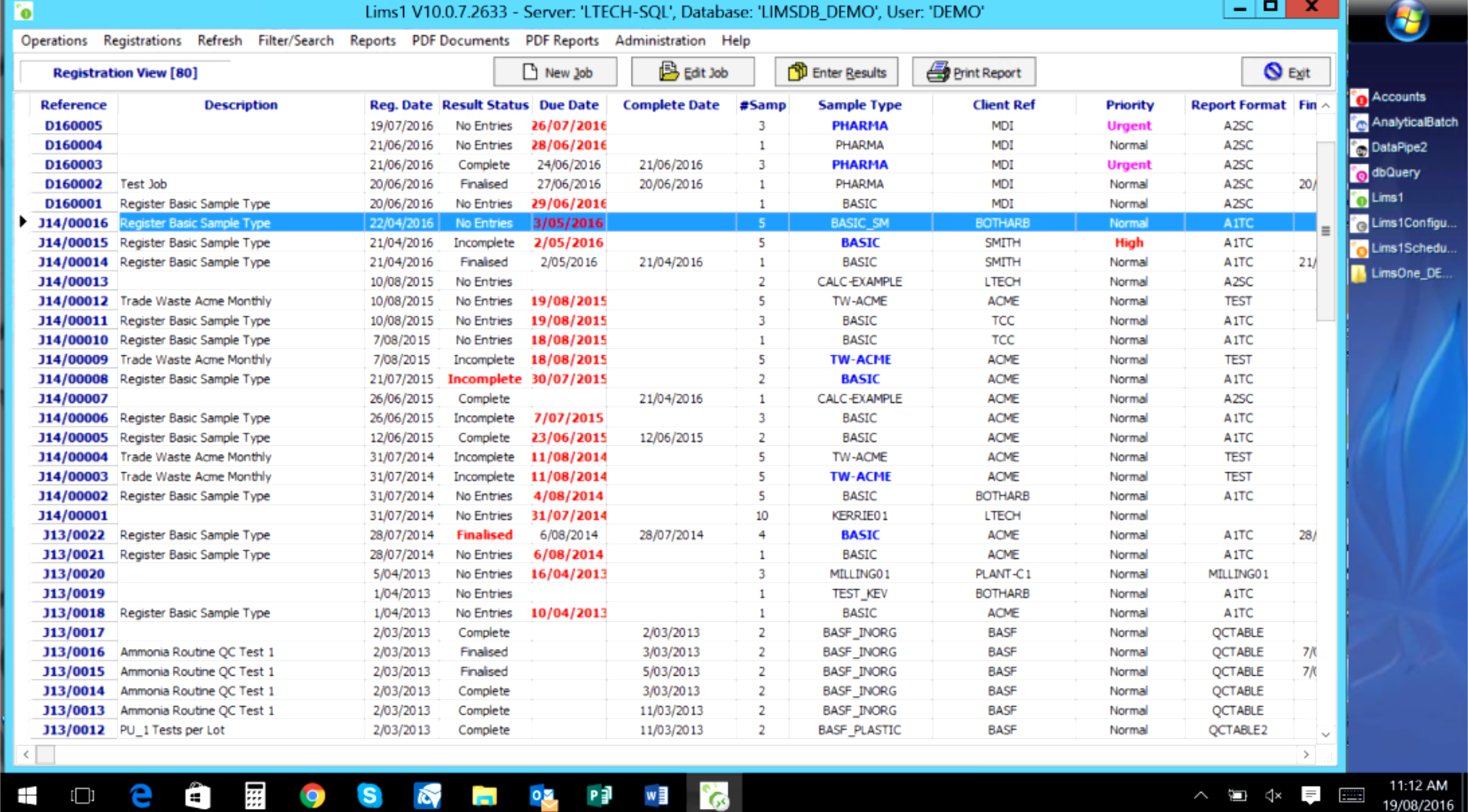Open the Edit Job button
The width and height of the screenshot is (1468, 812).
coord(692,72)
